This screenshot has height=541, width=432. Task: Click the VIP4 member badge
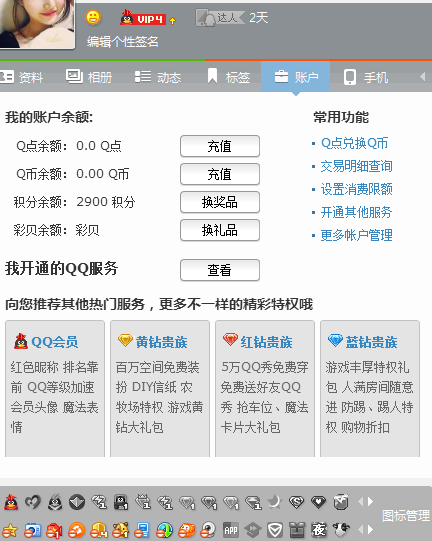(x=148, y=18)
